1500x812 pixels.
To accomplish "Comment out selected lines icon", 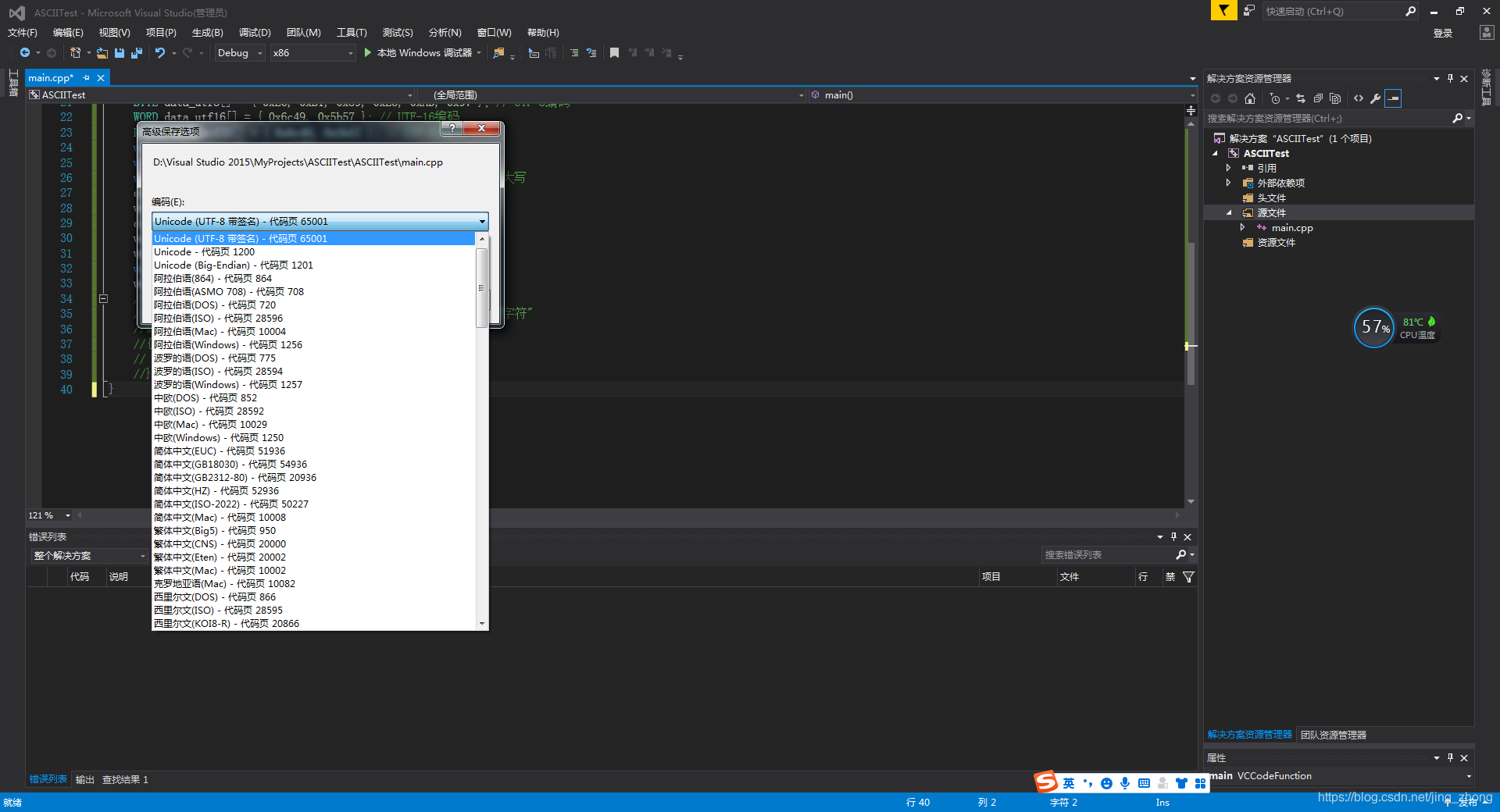I will pos(574,53).
